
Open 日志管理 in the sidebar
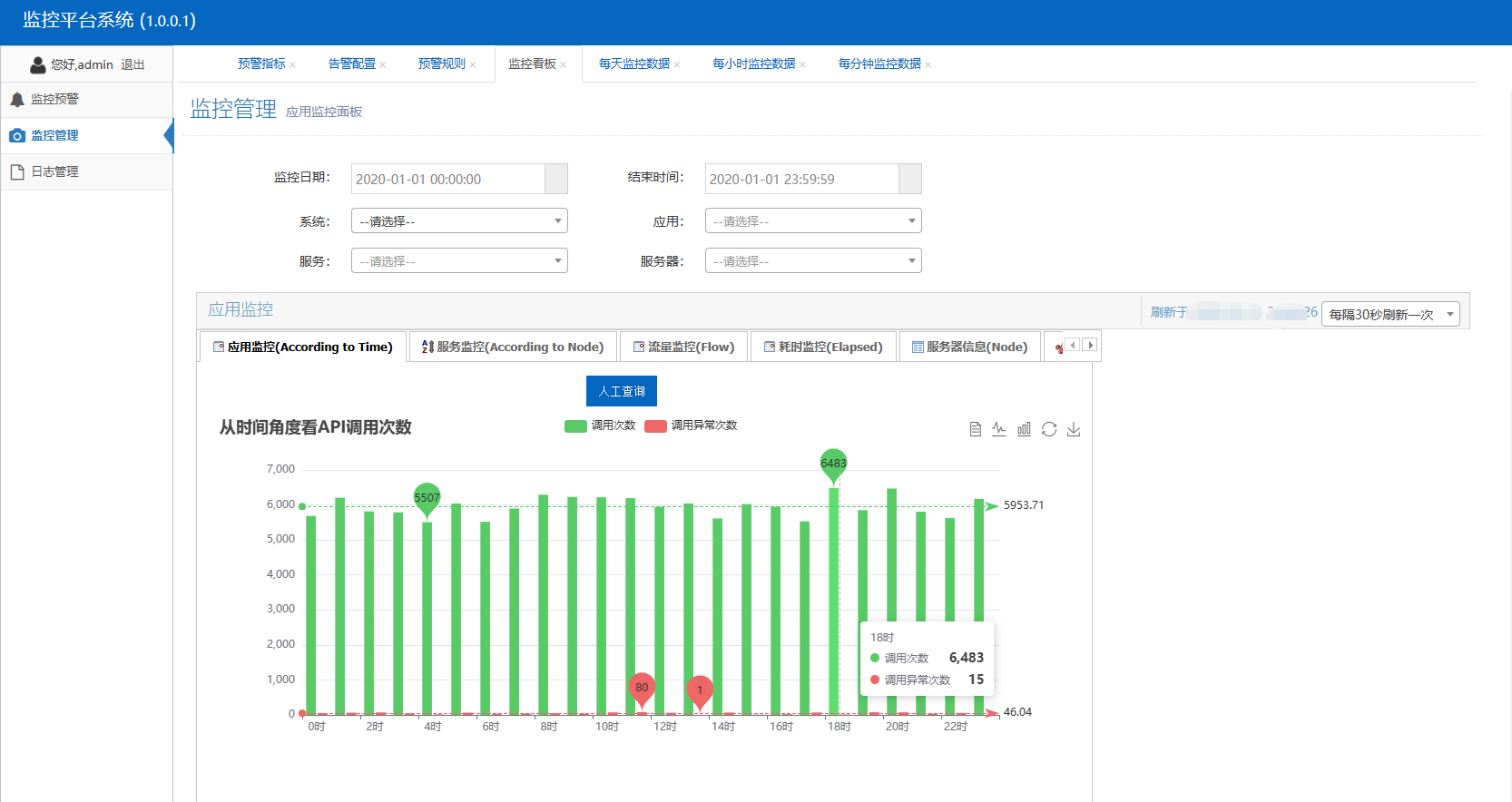[x=54, y=171]
